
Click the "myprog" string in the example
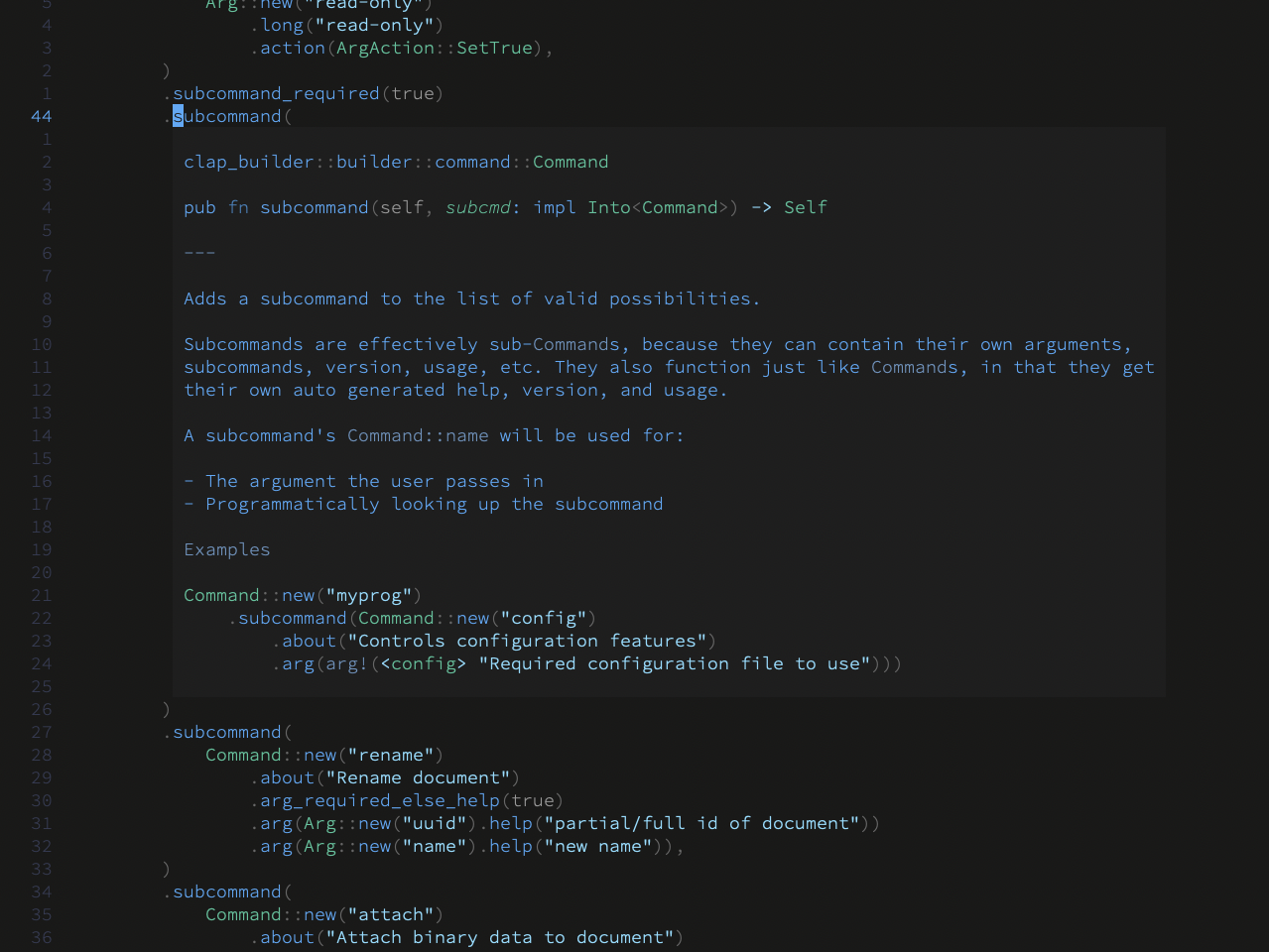click(368, 596)
